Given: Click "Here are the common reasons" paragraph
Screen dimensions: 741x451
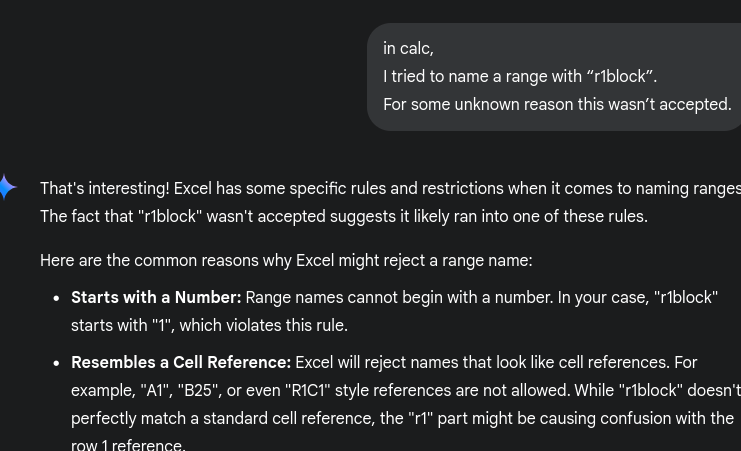Looking at the screenshot, I should (x=286, y=260).
